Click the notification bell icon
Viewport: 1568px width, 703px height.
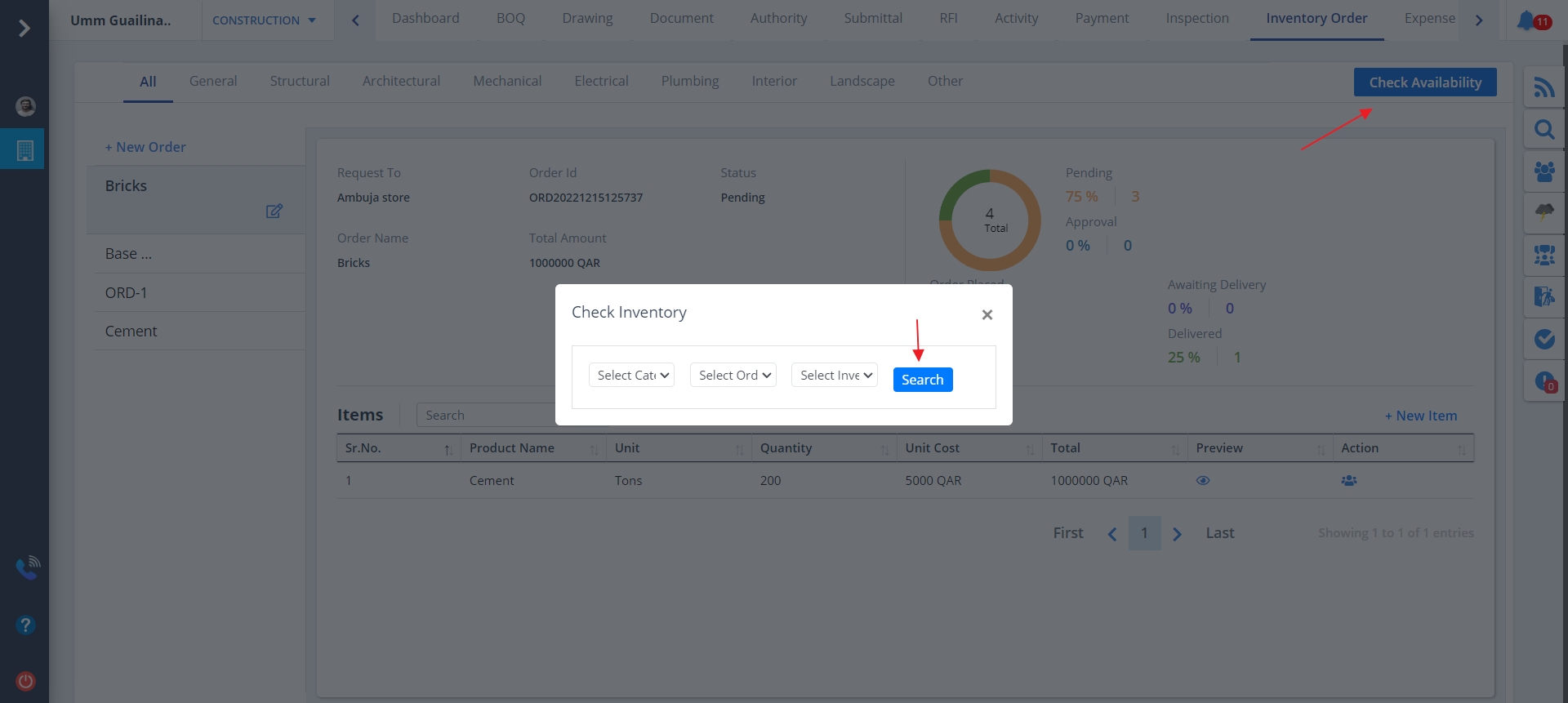[1526, 20]
